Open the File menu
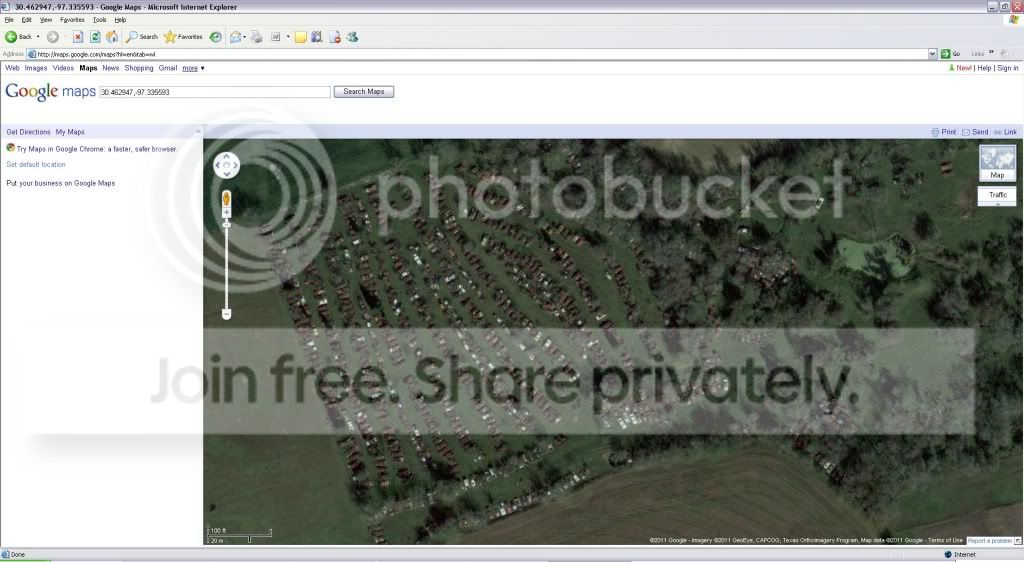This screenshot has height=562, width=1024. pos(9,20)
